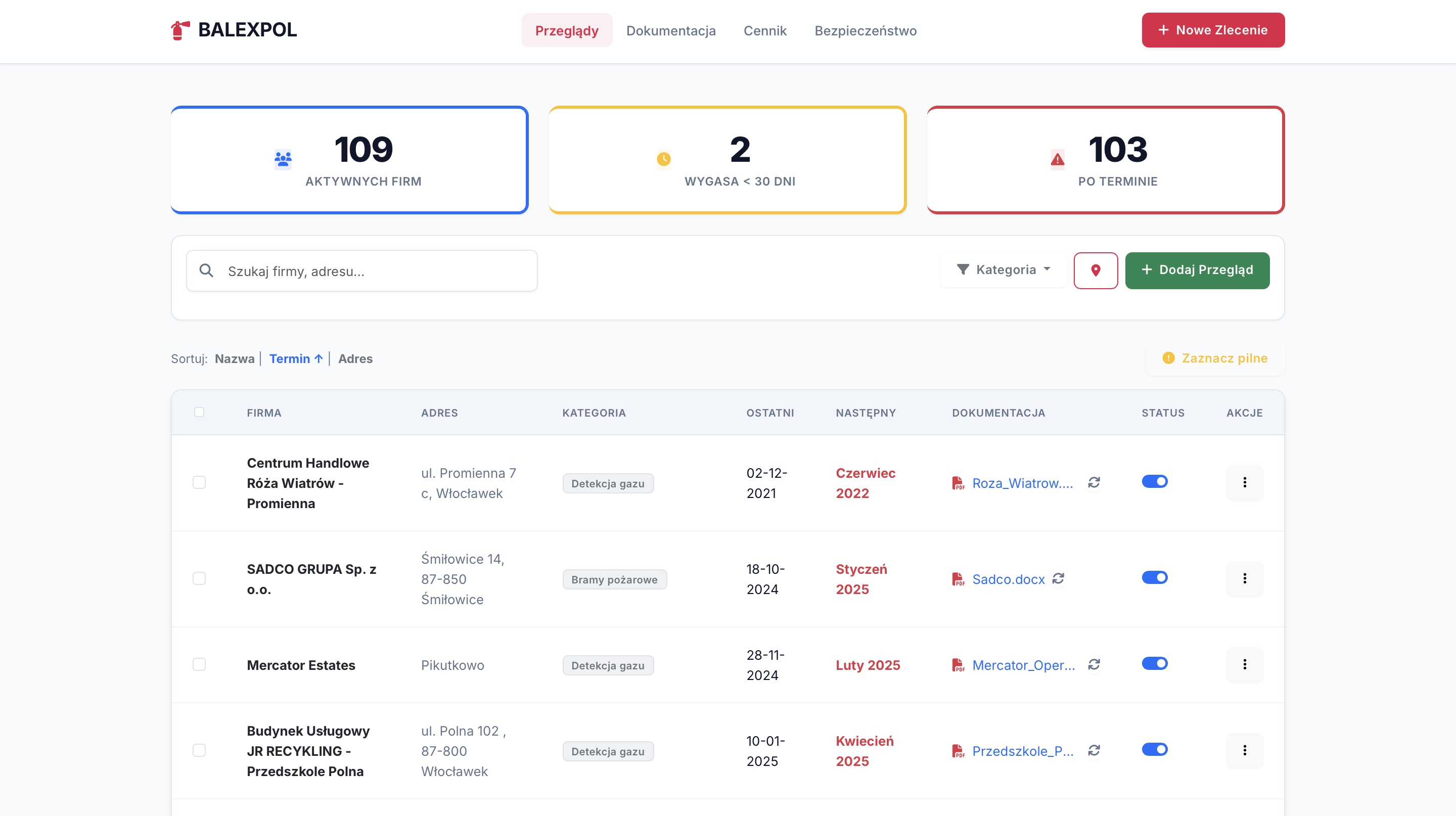Tick the select-all checkbox in table header
The image size is (1456, 816).
(199, 412)
